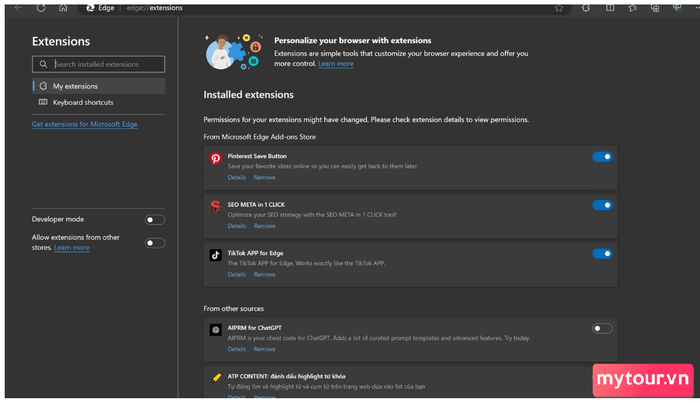Click 'AIPRM is your cheat code' description
Screen dimensions: 700x405
click(x=379, y=338)
